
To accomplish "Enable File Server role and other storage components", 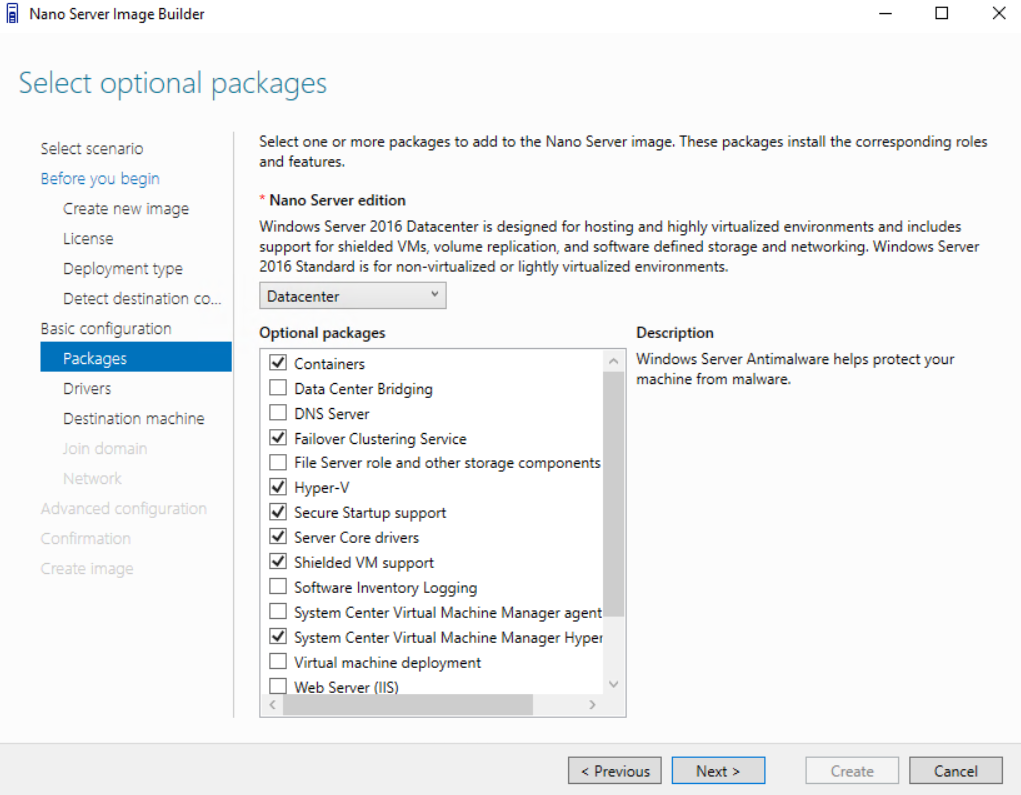I will click(x=278, y=462).
